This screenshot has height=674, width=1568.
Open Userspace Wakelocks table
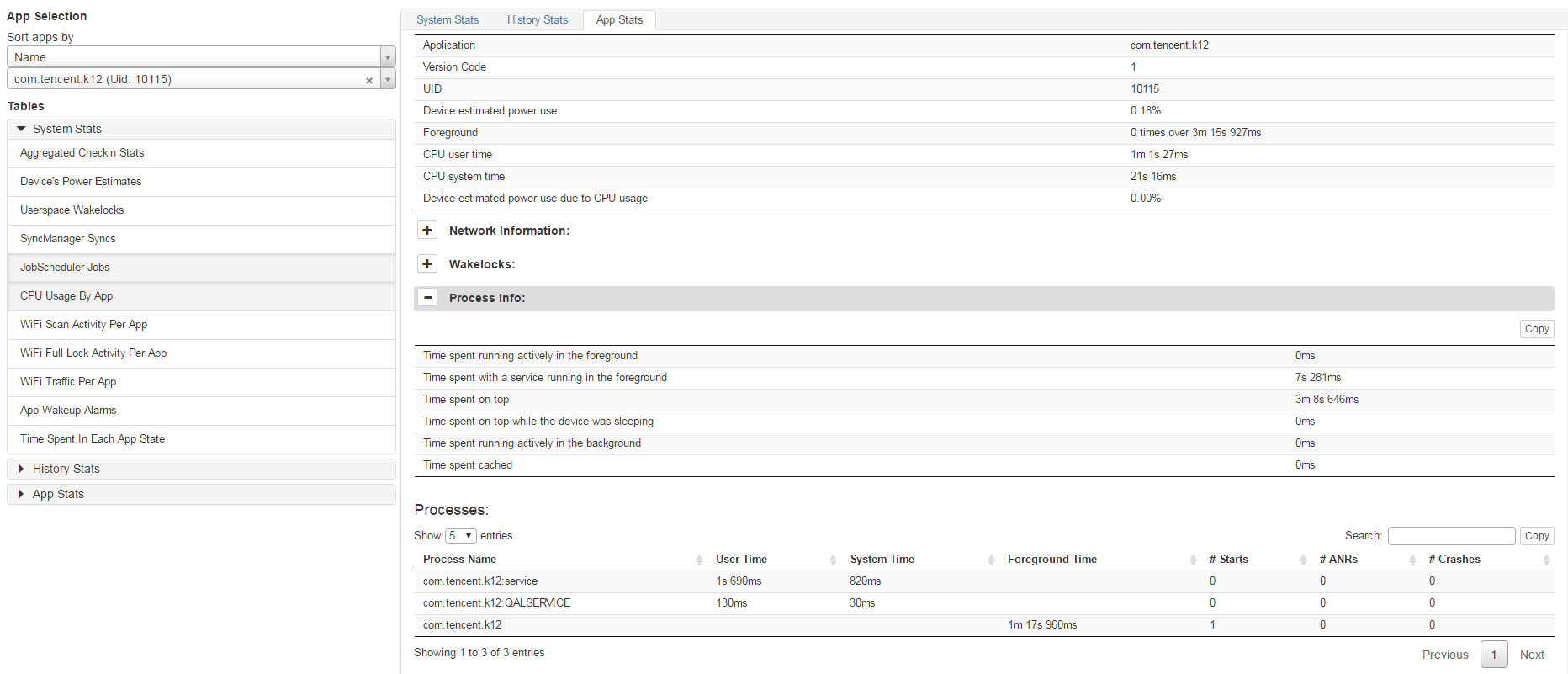click(x=201, y=210)
